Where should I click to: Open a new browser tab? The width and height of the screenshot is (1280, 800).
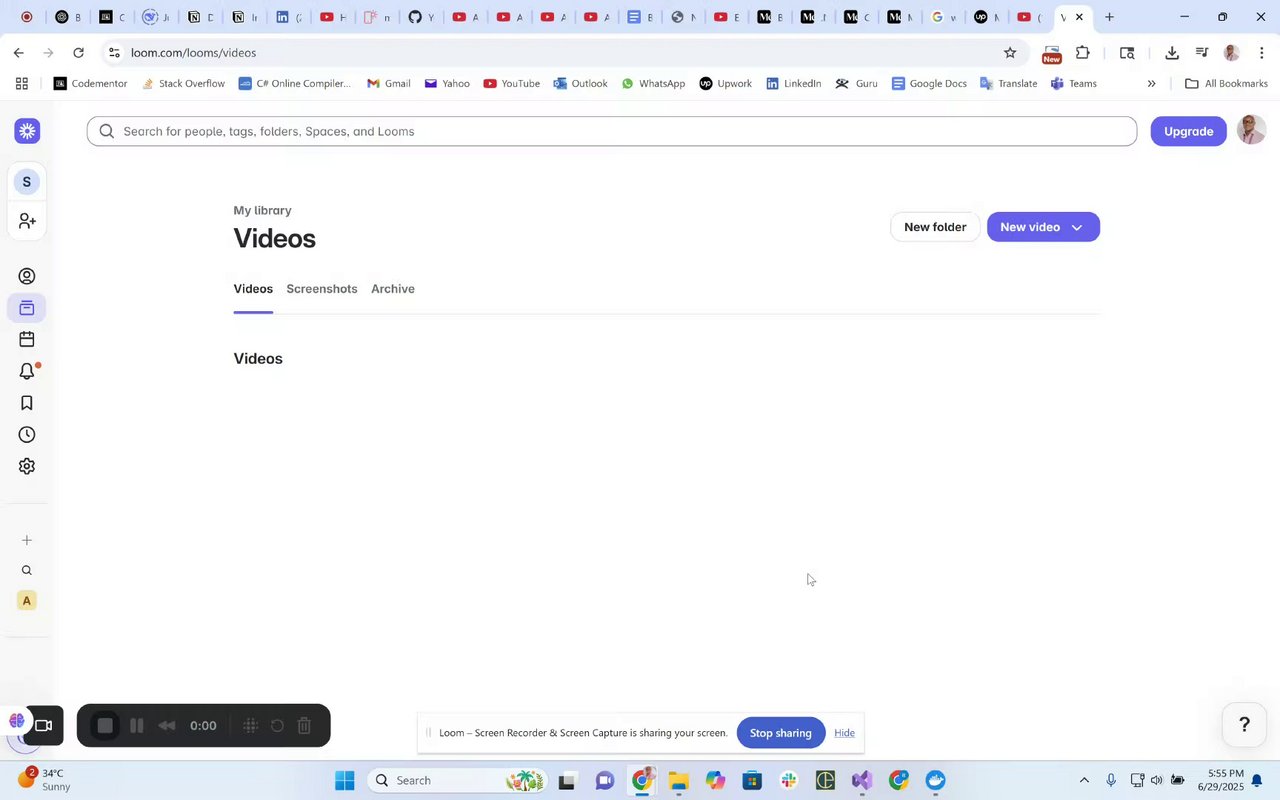[x=1109, y=17]
